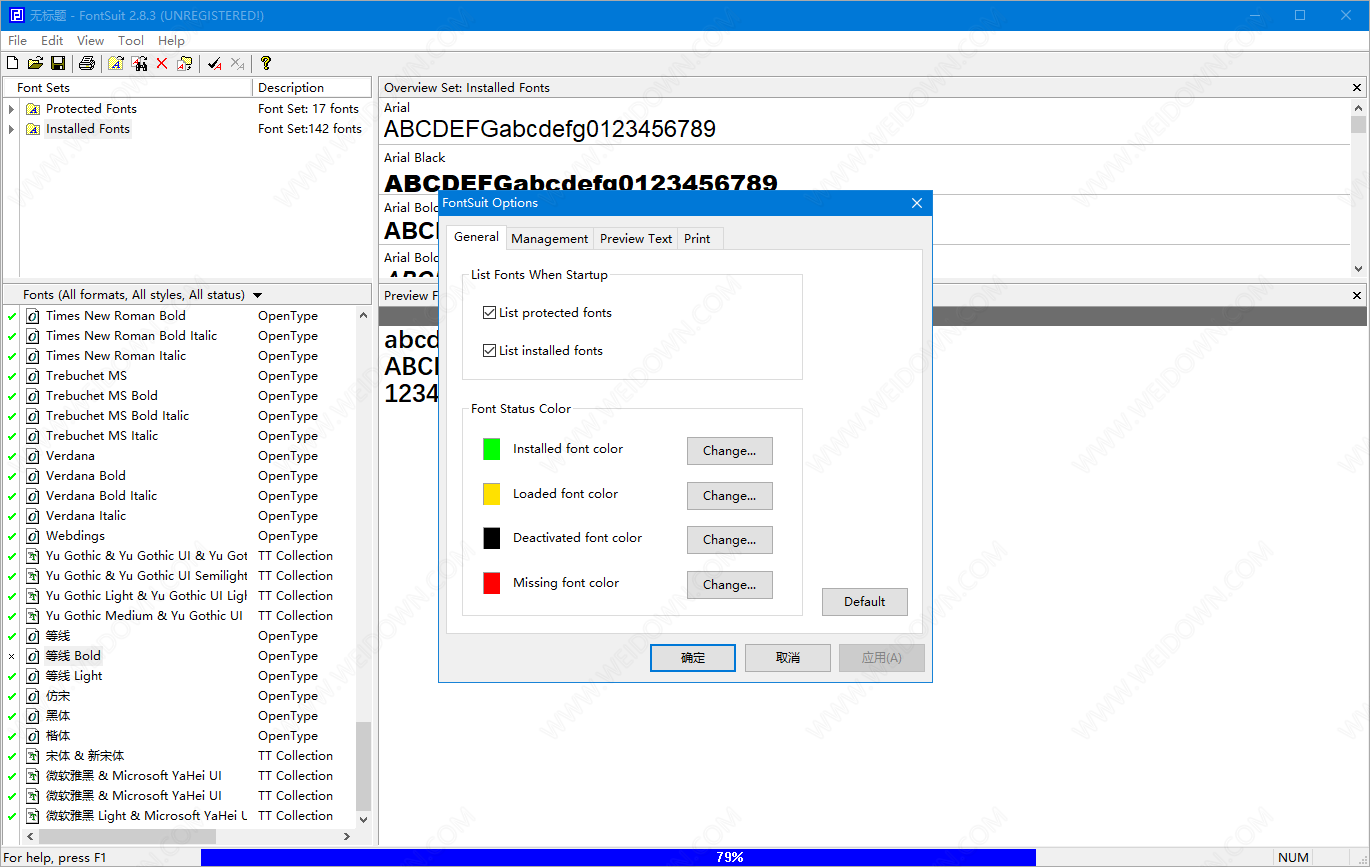Click the New document toolbar icon
The width and height of the screenshot is (1370, 867).
point(13,64)
